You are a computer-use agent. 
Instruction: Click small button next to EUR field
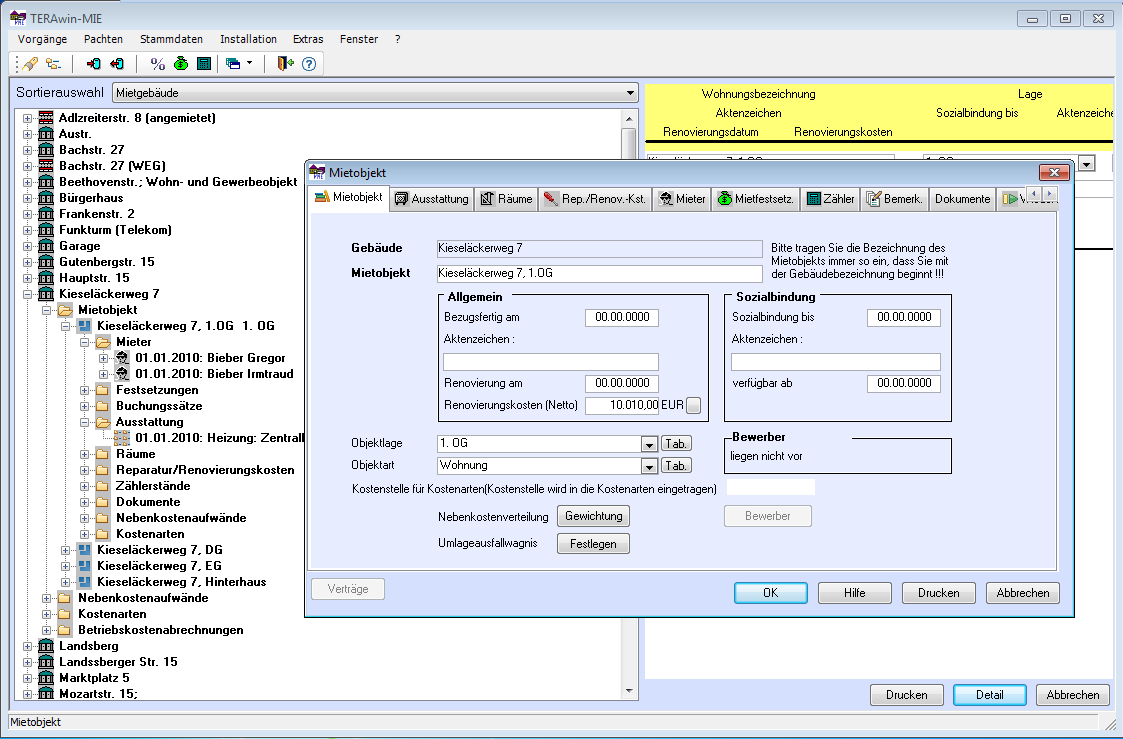click(694, 405)
